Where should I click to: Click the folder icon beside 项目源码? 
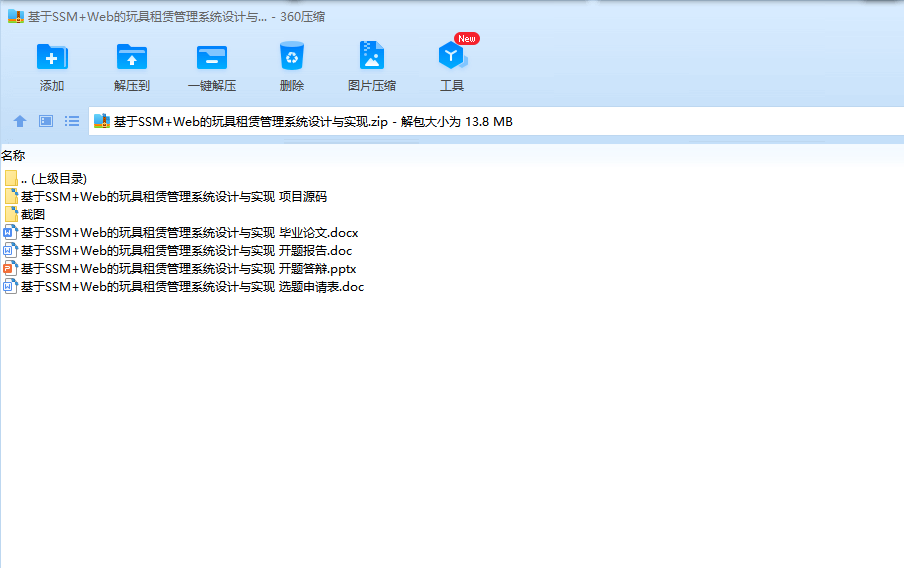[x=11, y=197]
